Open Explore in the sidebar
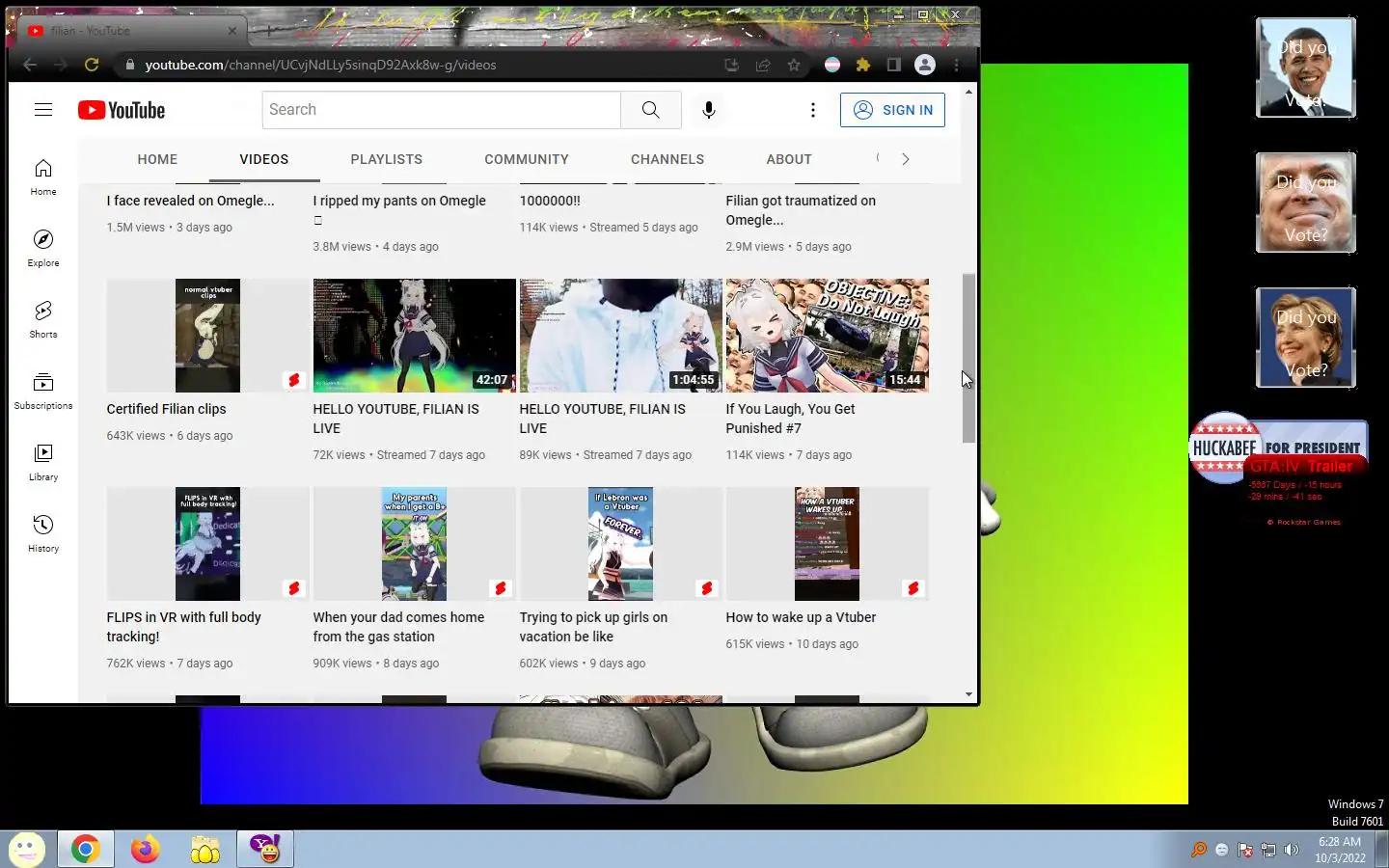This screenshot has width=1389, height=868. coord(43,249)
